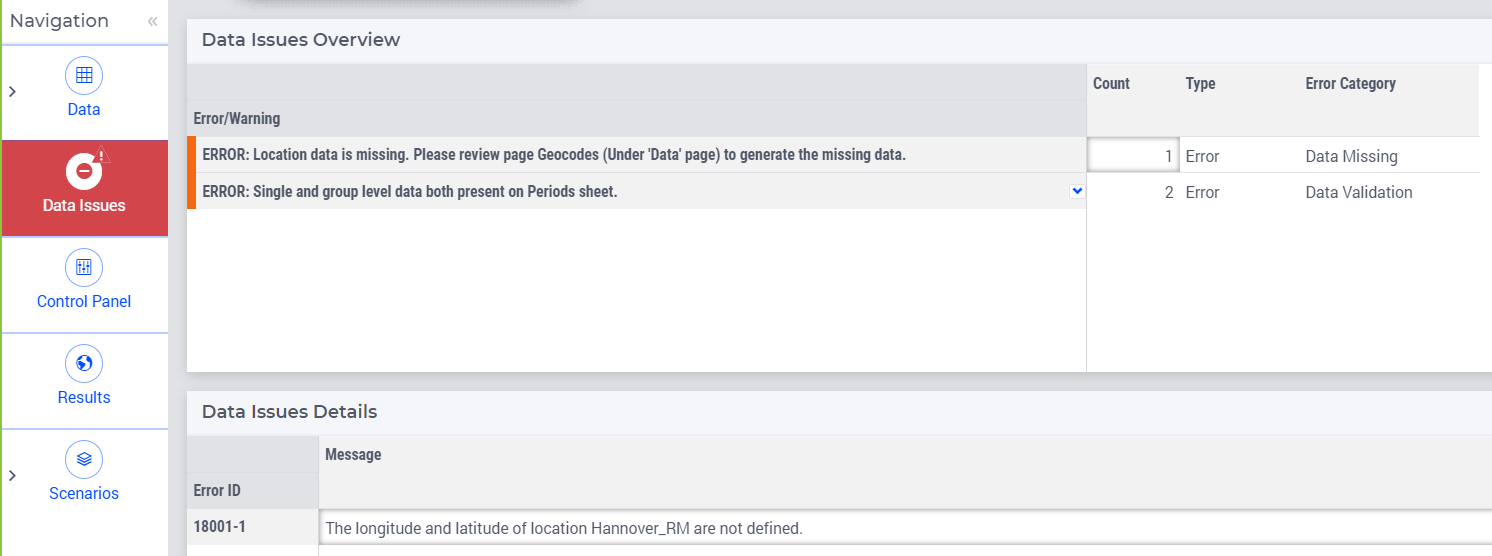Click the Error Category column header
This screenshot has width=1492, height=556.
pos(1350,84)
